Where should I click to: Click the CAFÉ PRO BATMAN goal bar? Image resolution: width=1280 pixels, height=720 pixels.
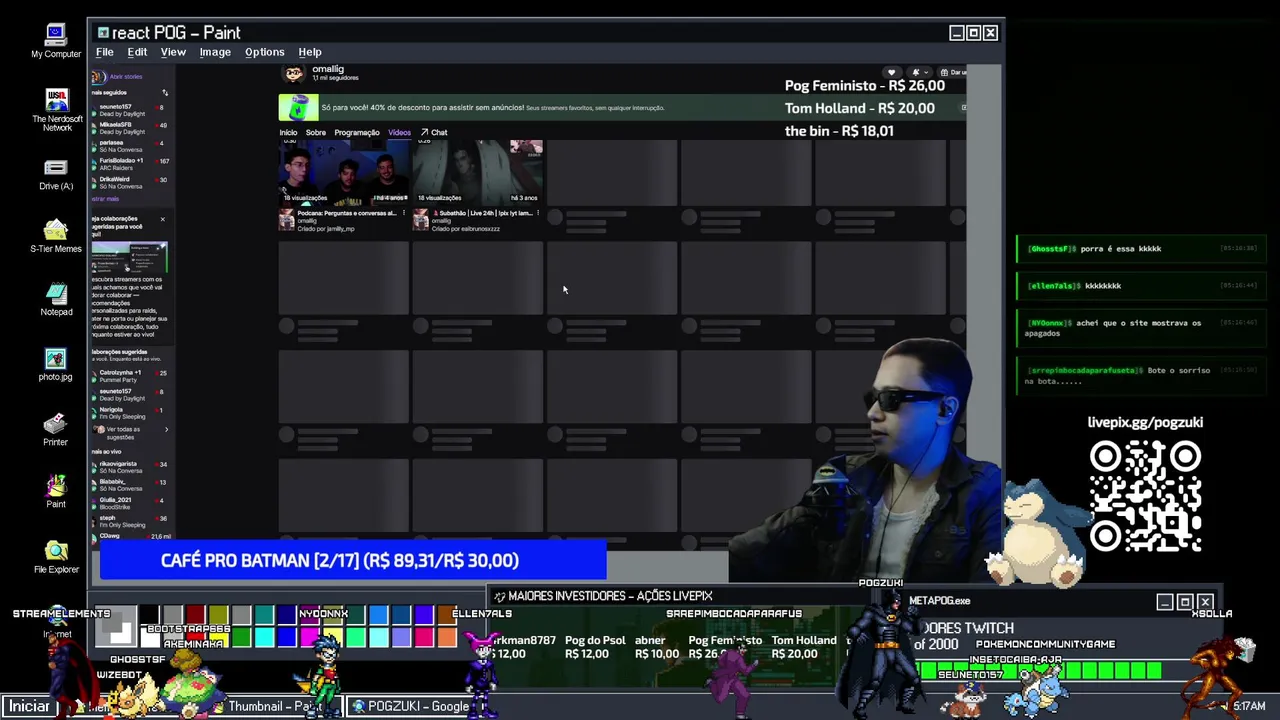point(353,561)
